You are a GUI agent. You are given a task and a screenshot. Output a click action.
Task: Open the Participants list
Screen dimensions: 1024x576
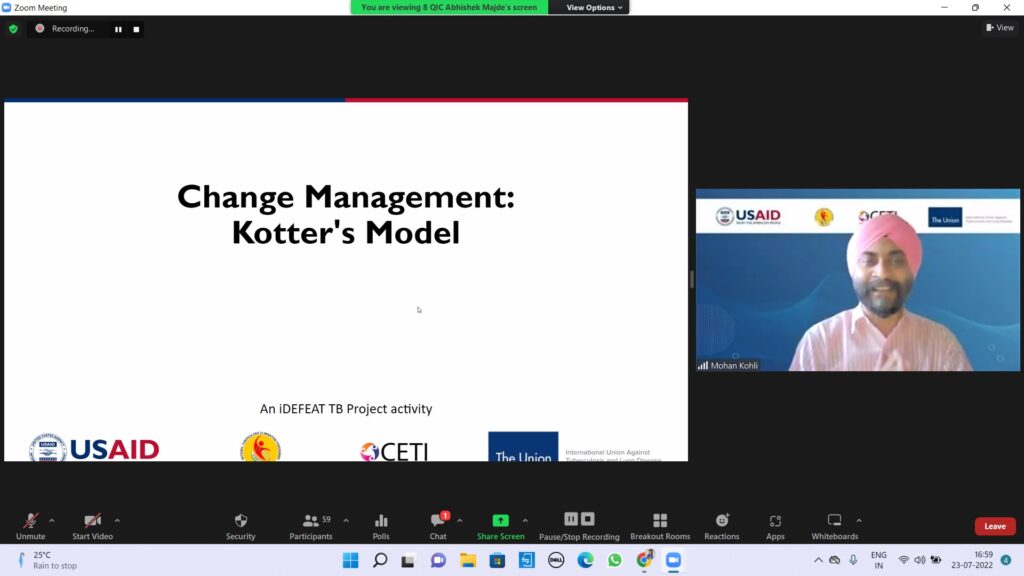click(x=311, y=525)
